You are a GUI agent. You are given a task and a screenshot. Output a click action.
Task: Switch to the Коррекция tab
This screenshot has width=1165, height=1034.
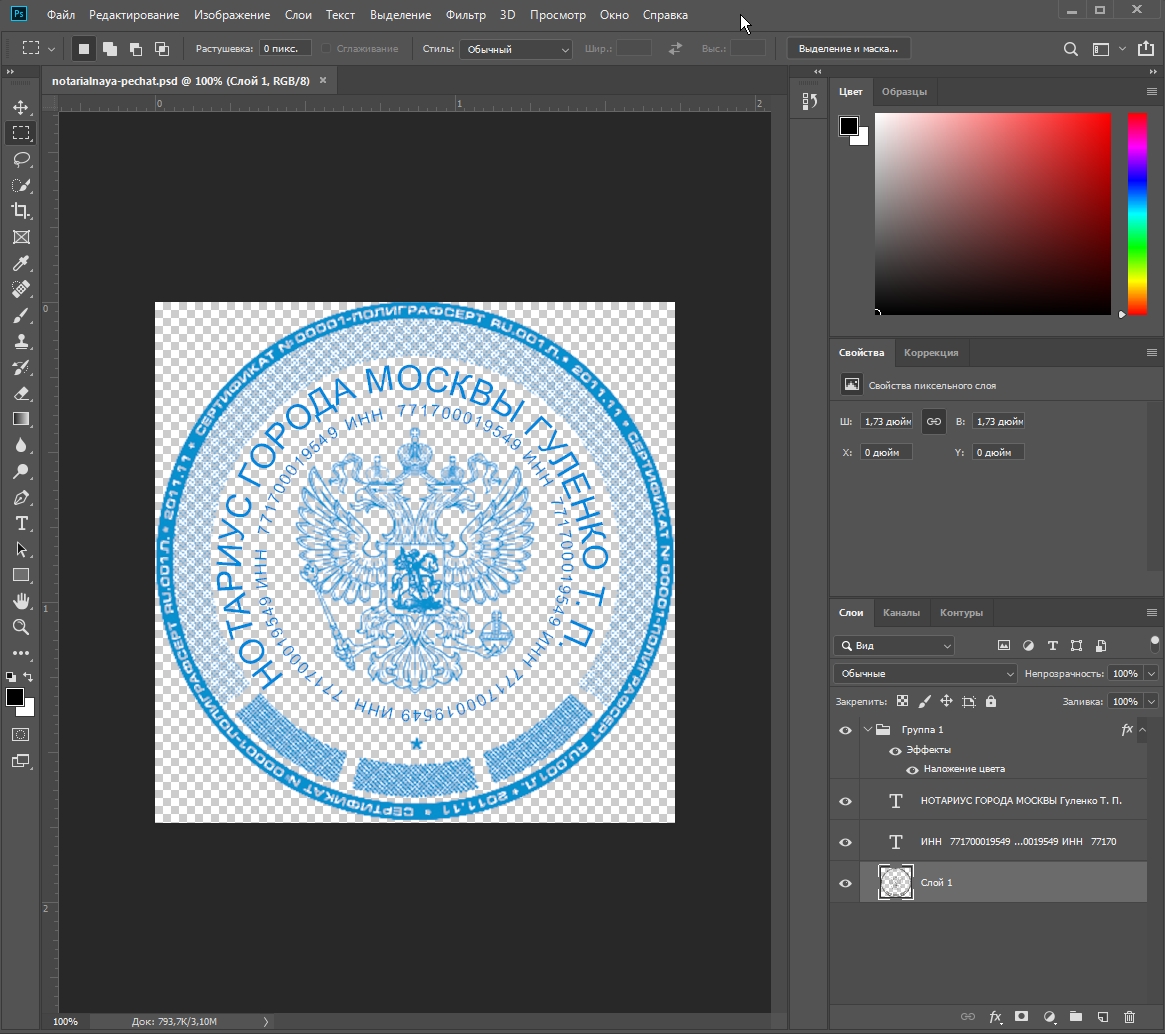tap(931, 353)
